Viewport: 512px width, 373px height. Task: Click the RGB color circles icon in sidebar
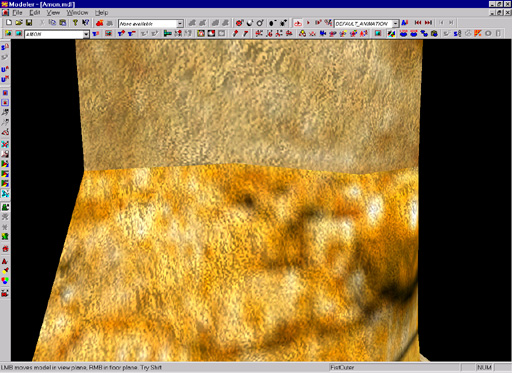tap(5, 281)
